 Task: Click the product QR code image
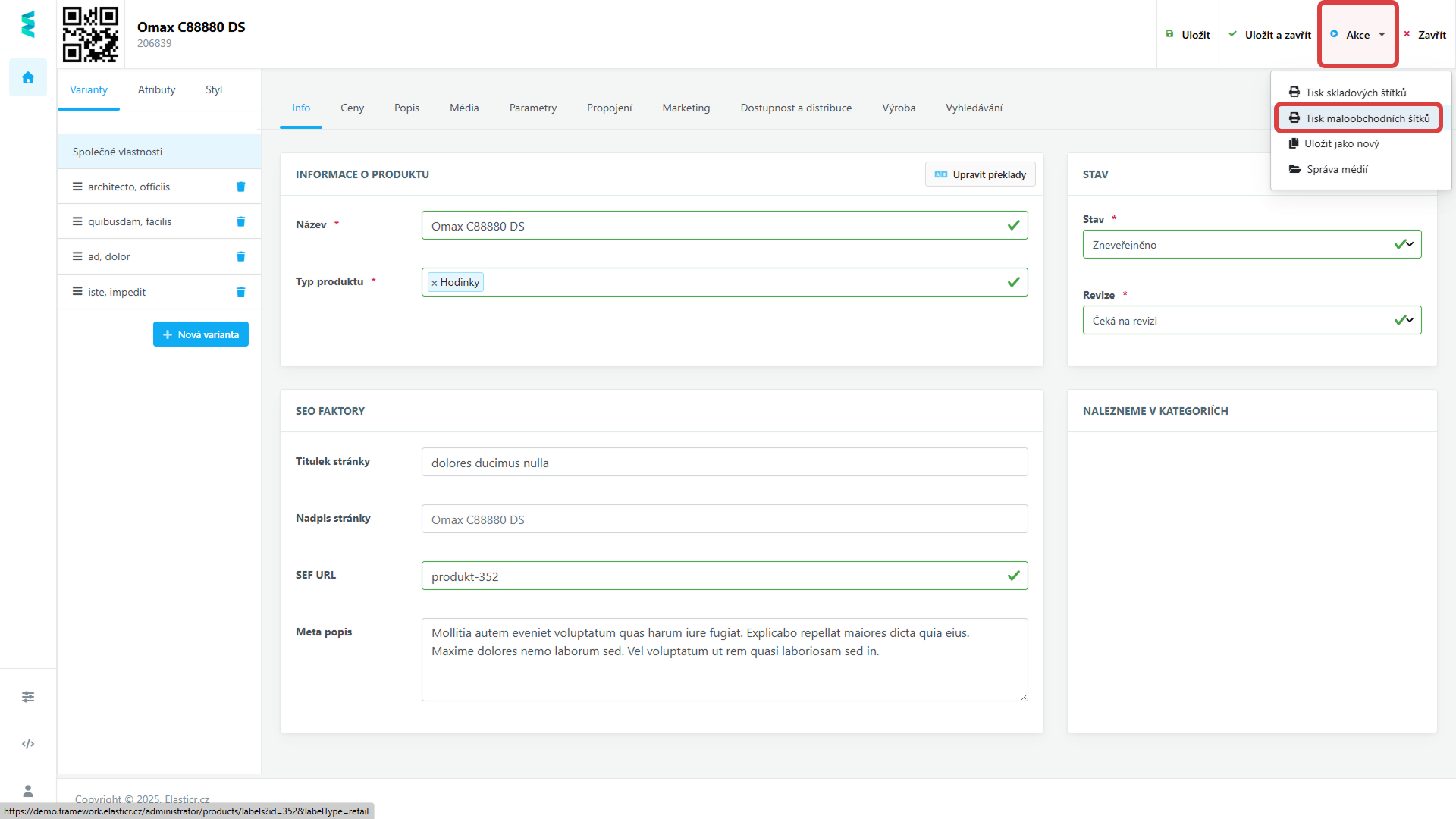(x=90, y=34)
